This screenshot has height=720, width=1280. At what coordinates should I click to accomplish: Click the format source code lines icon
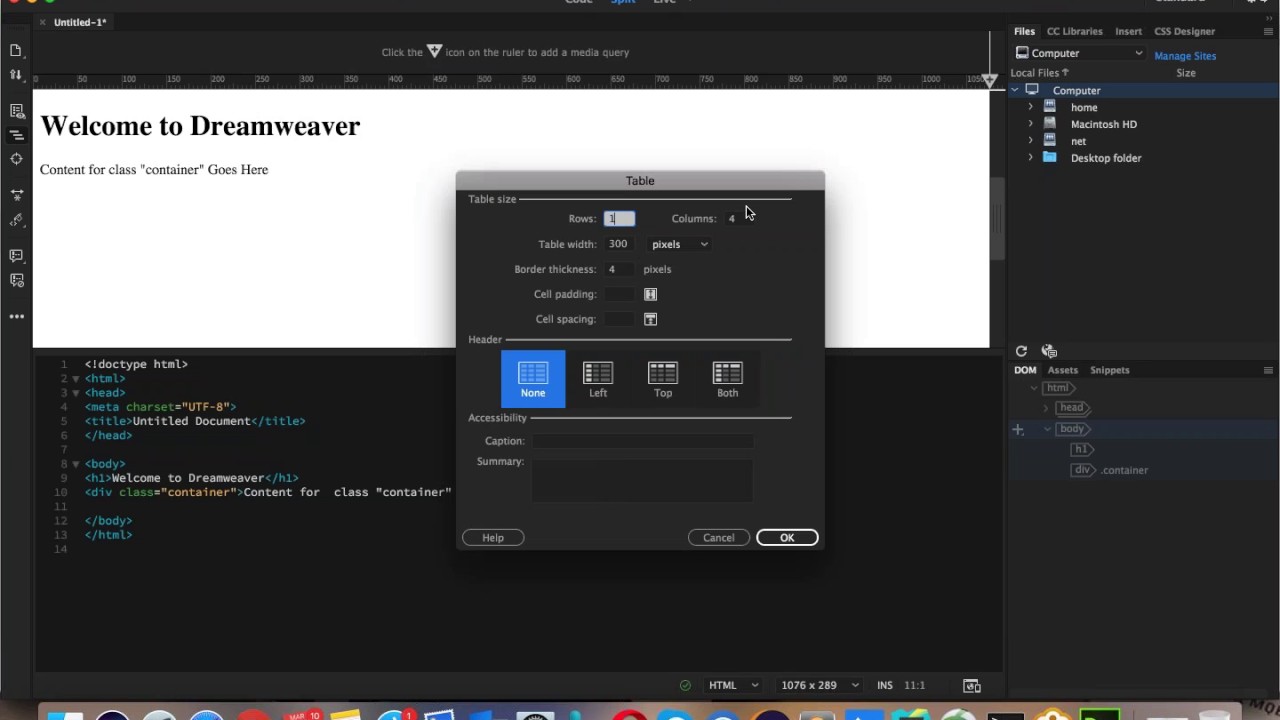[16, 135]
